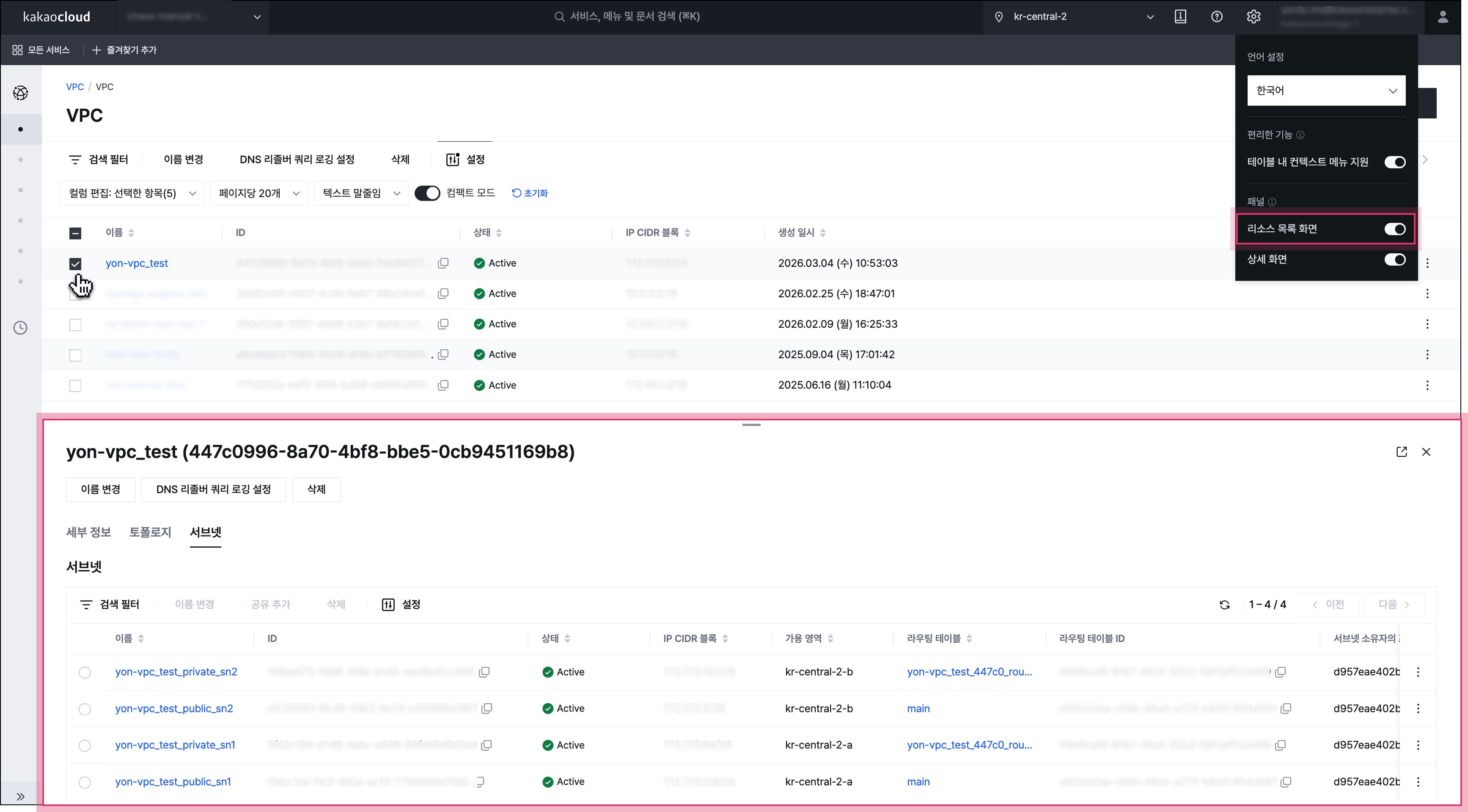Select yon-vpc_test_public_sn2 radio button
The image size is (1468, 812).
85,709
